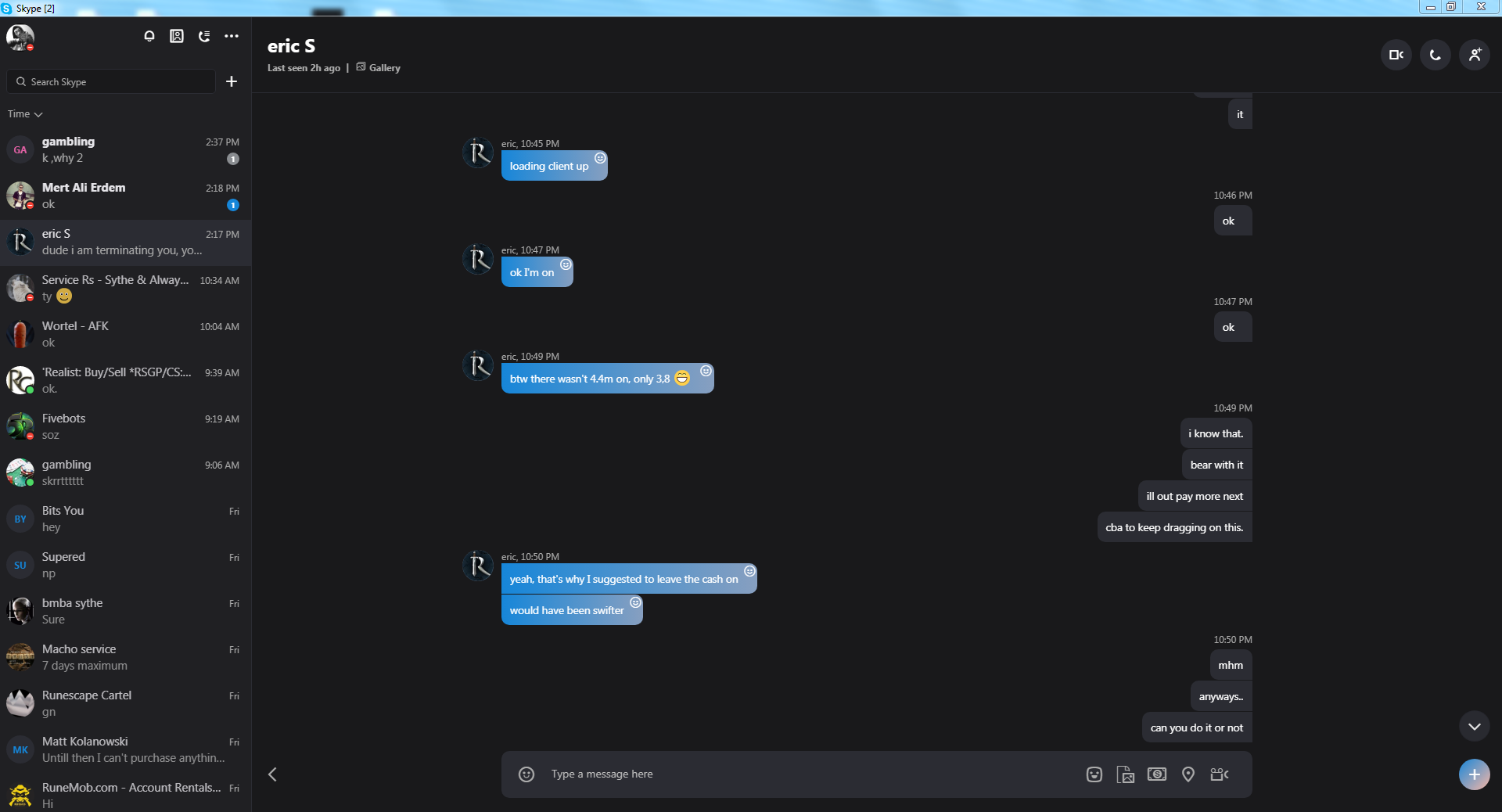
Task: Start a video call with eric S
Action: point(1396,55)
